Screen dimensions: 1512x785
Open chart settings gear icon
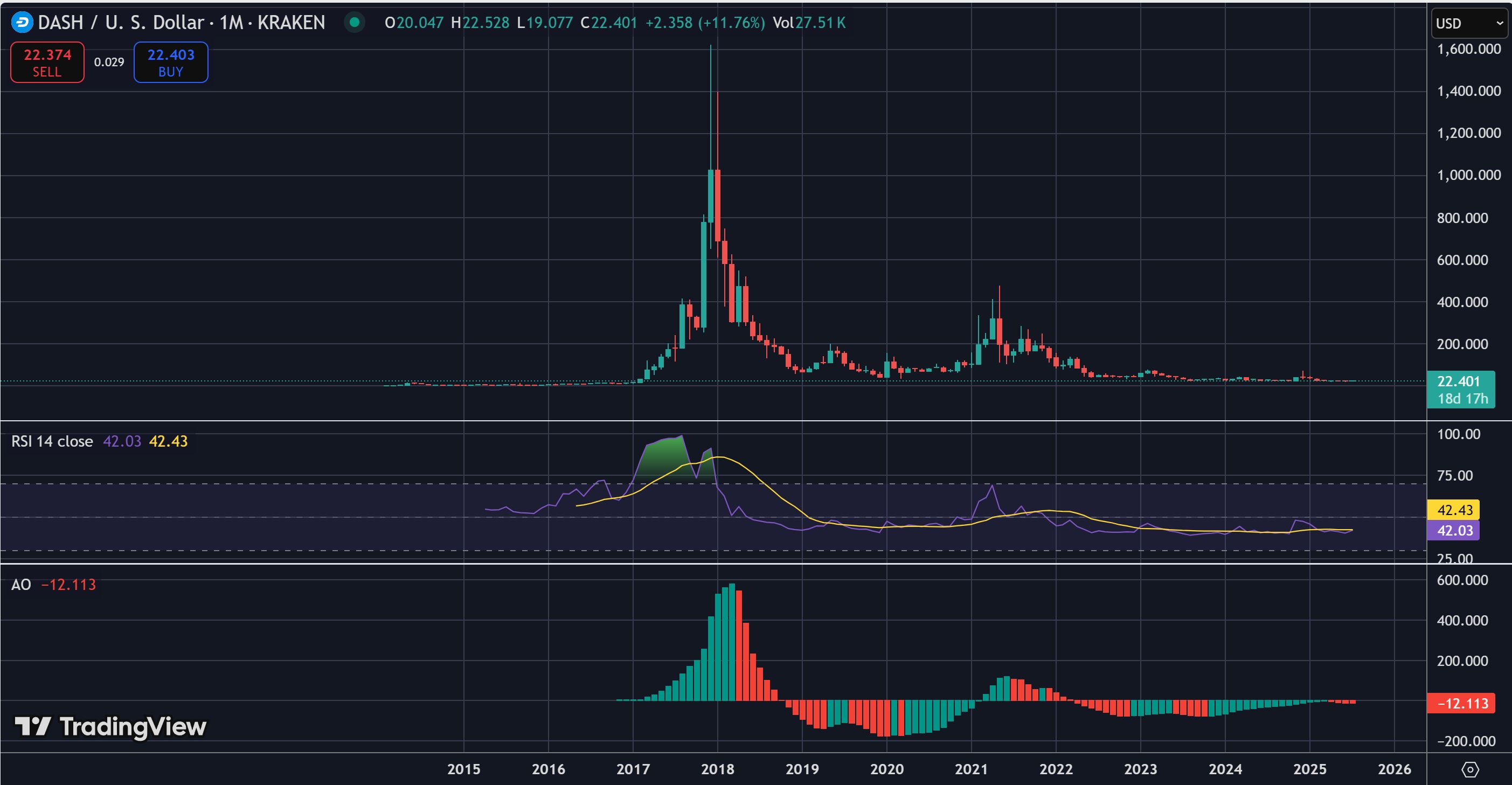pyautogui.click(x=1471, y=769)
